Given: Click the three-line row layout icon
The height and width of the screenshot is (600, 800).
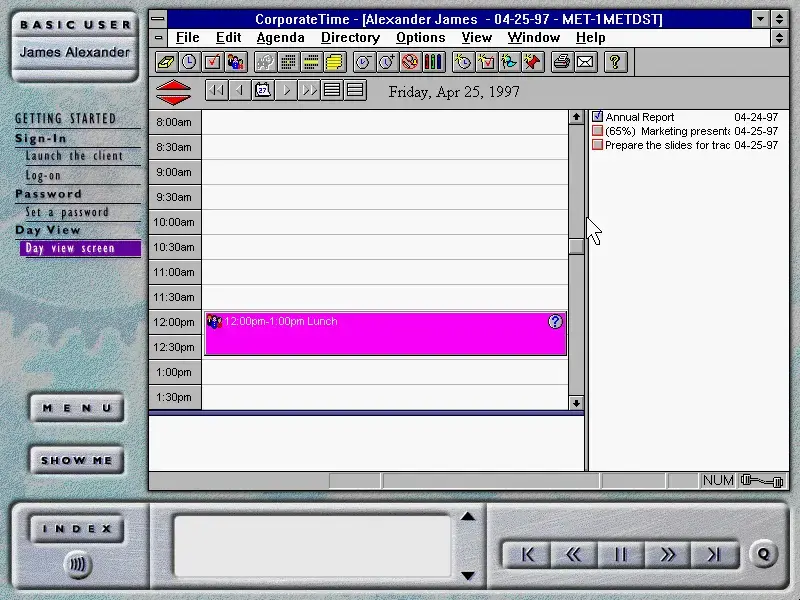Looking at the screenshot, I should tap(355, 91).
